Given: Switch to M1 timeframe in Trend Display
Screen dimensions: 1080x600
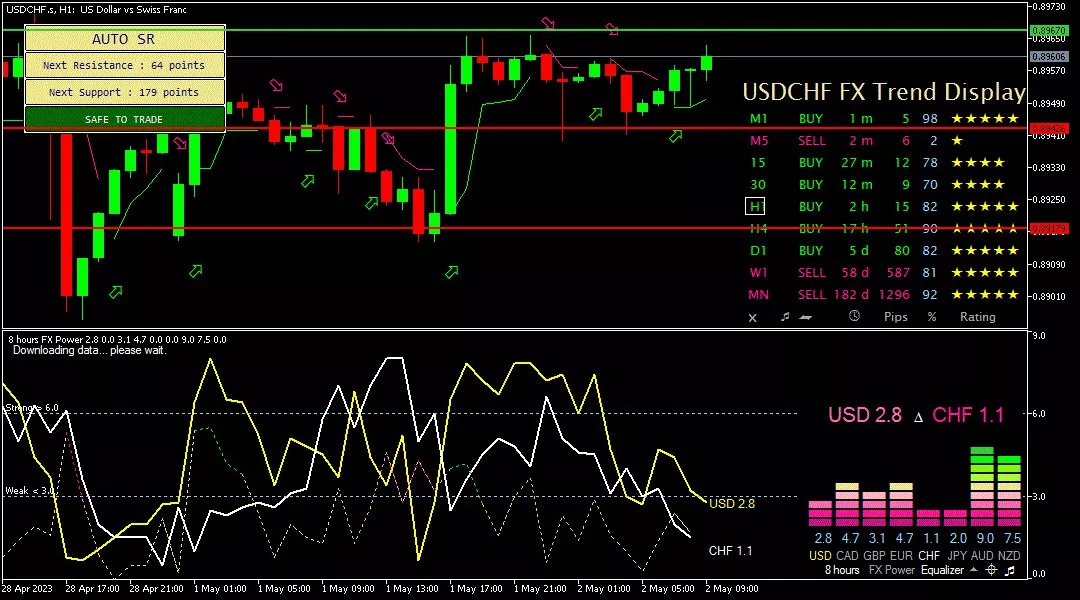Looking at the screenshot, I should click(x=758, y=118).
